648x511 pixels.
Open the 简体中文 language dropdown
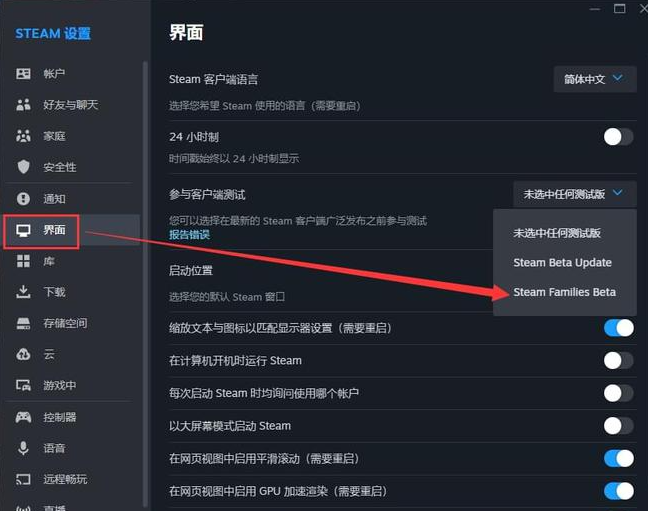coord(595,79)
